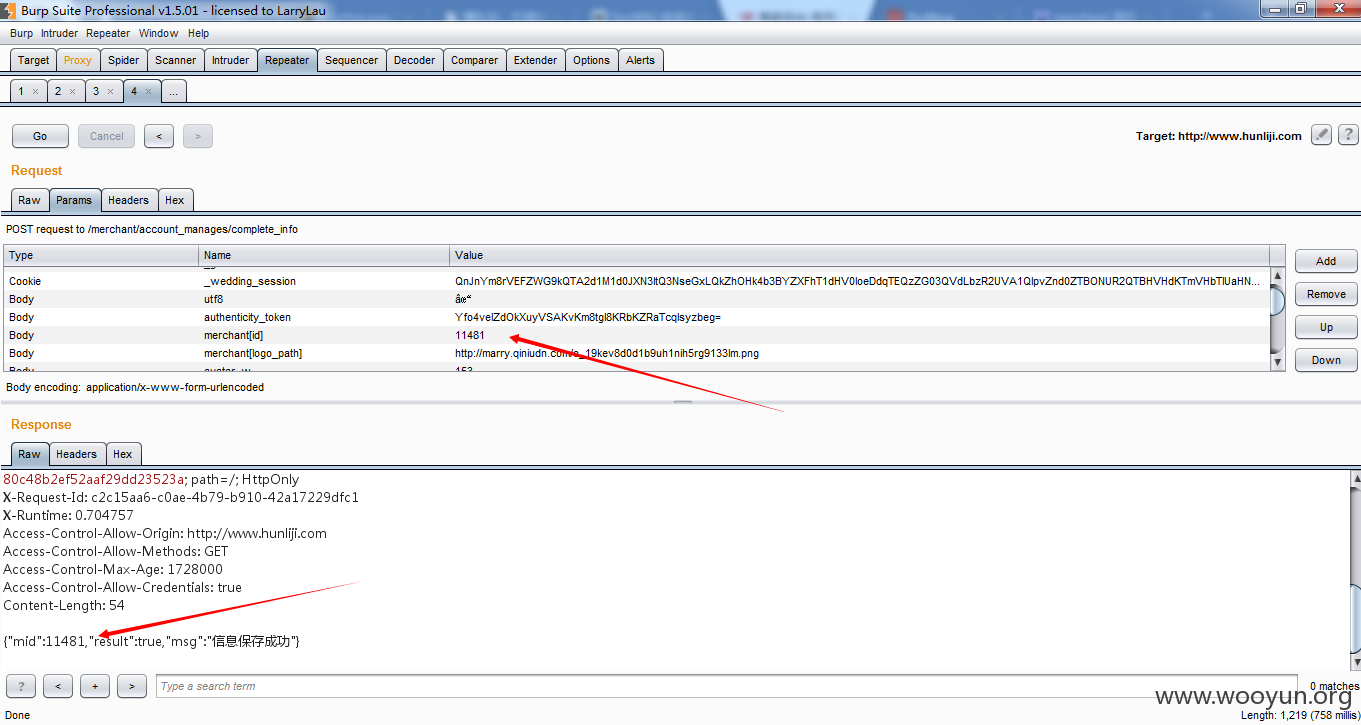Select the utf8 body parameter row
Viewport: 1361px width, 725px height.
coord(637,299)
